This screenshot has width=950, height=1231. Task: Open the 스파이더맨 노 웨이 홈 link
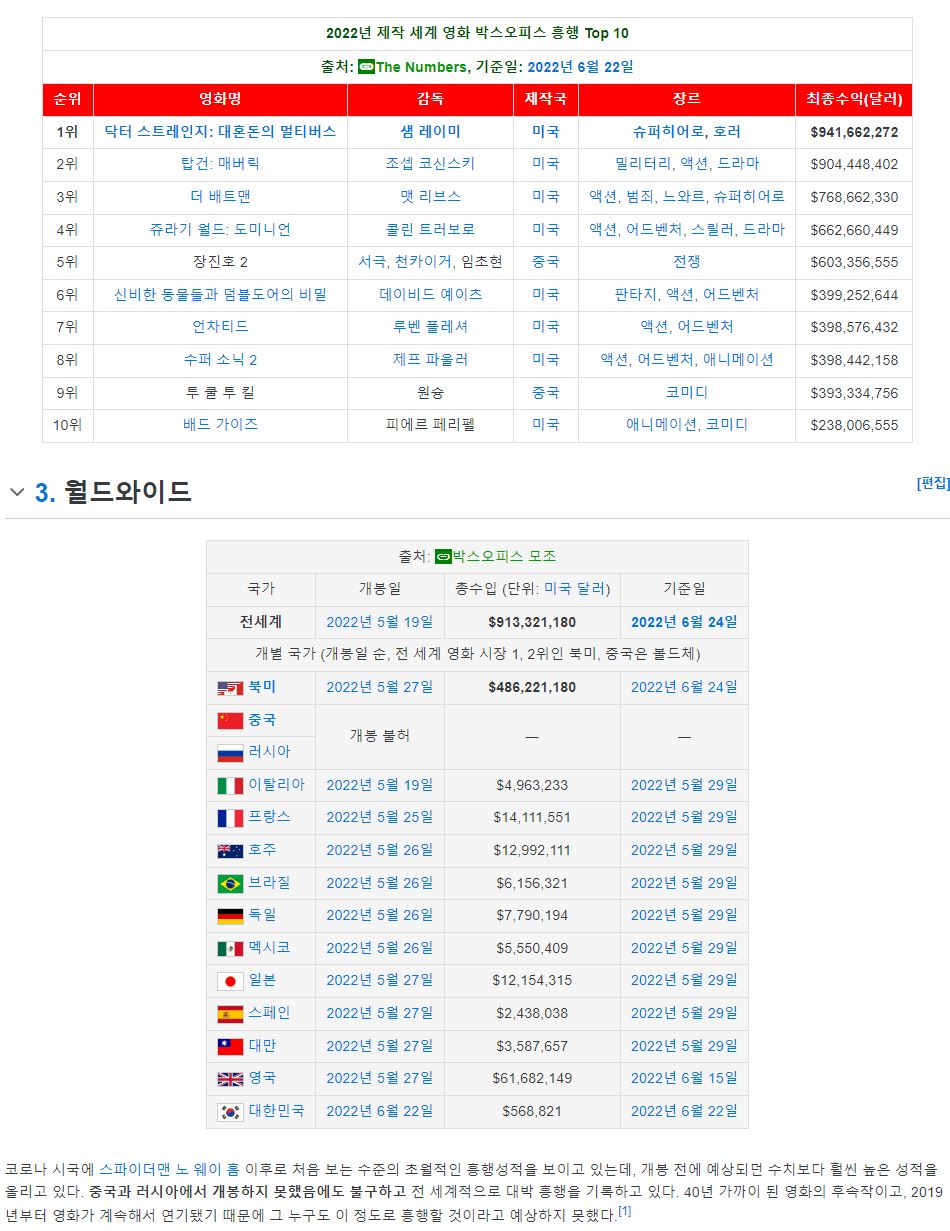point(169,1168)
